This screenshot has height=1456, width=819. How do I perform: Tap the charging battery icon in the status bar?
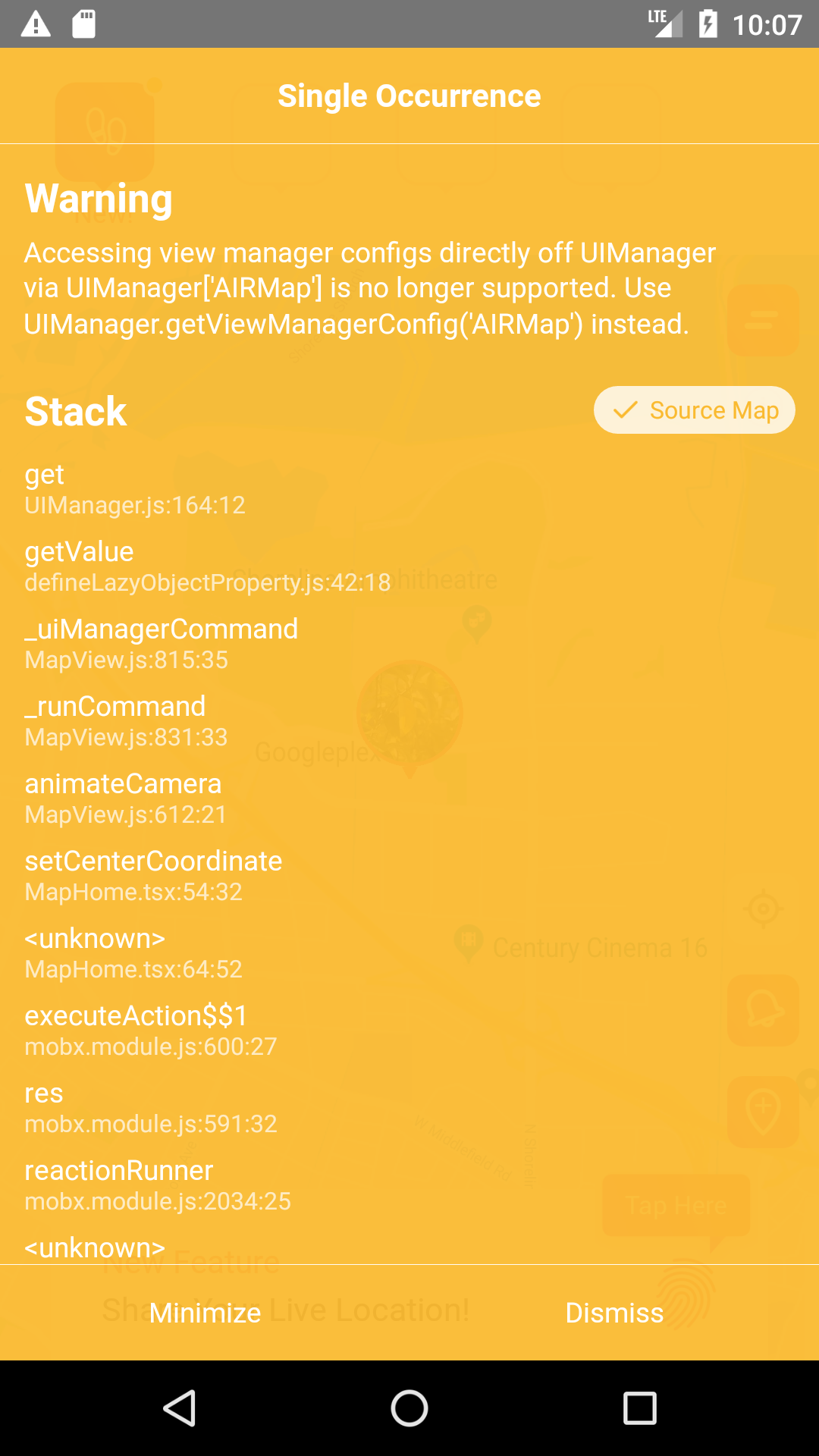coord(708,24)
